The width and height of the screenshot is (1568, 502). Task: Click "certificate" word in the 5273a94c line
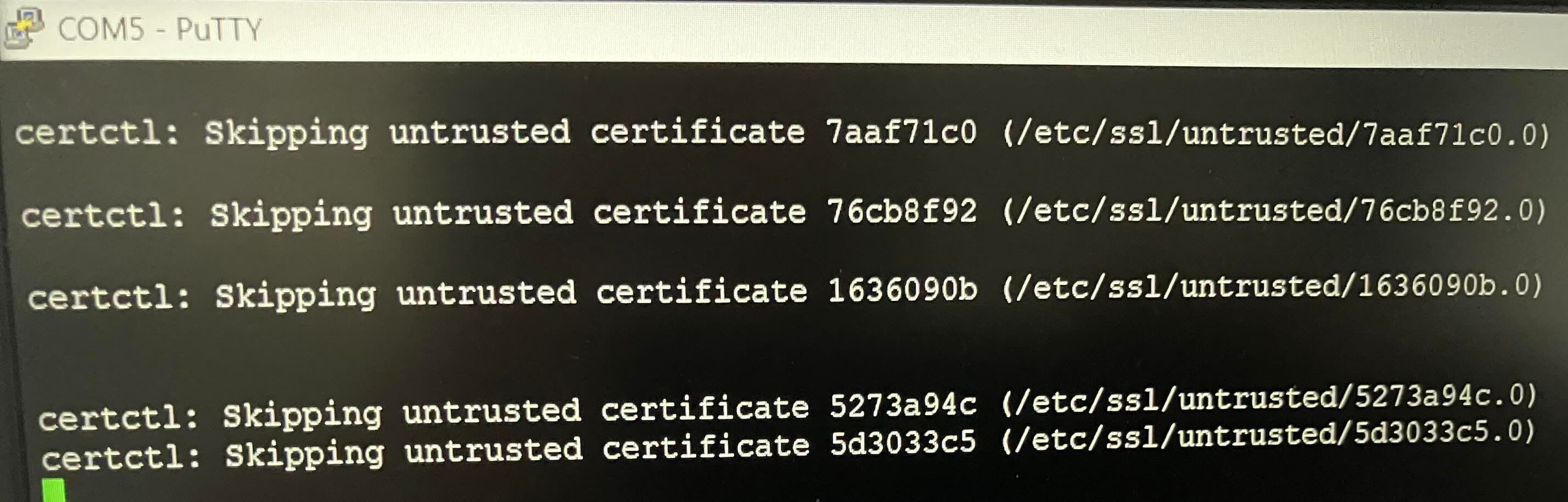point(705,409)
